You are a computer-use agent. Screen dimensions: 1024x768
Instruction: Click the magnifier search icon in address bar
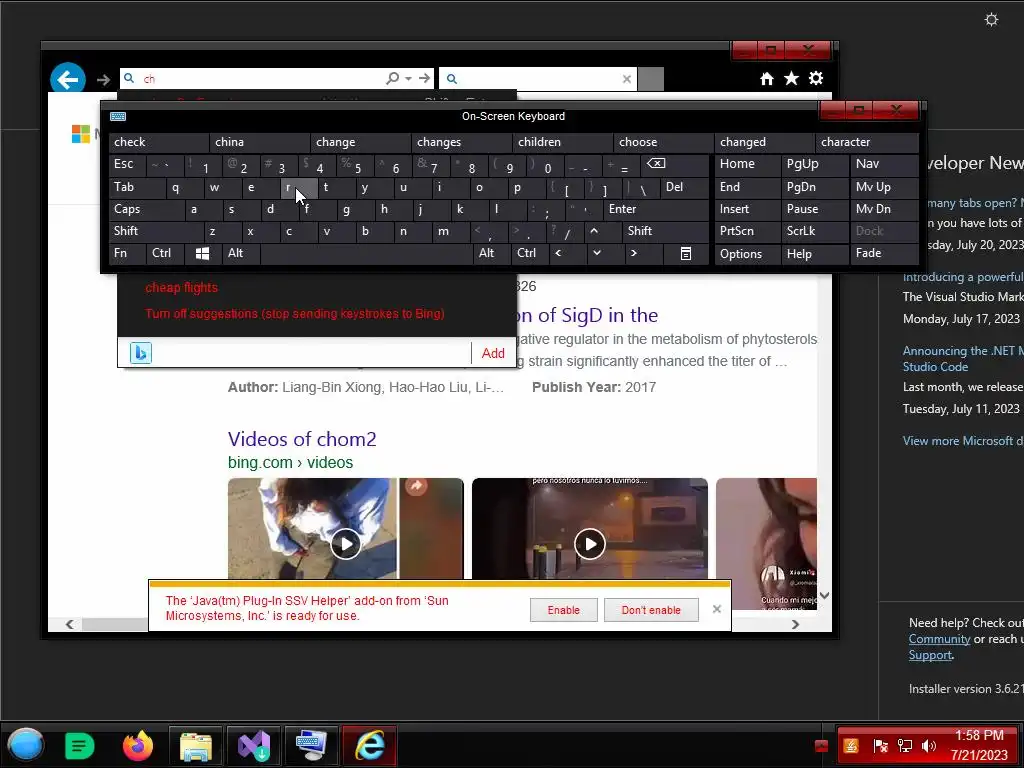coord(392,78)
